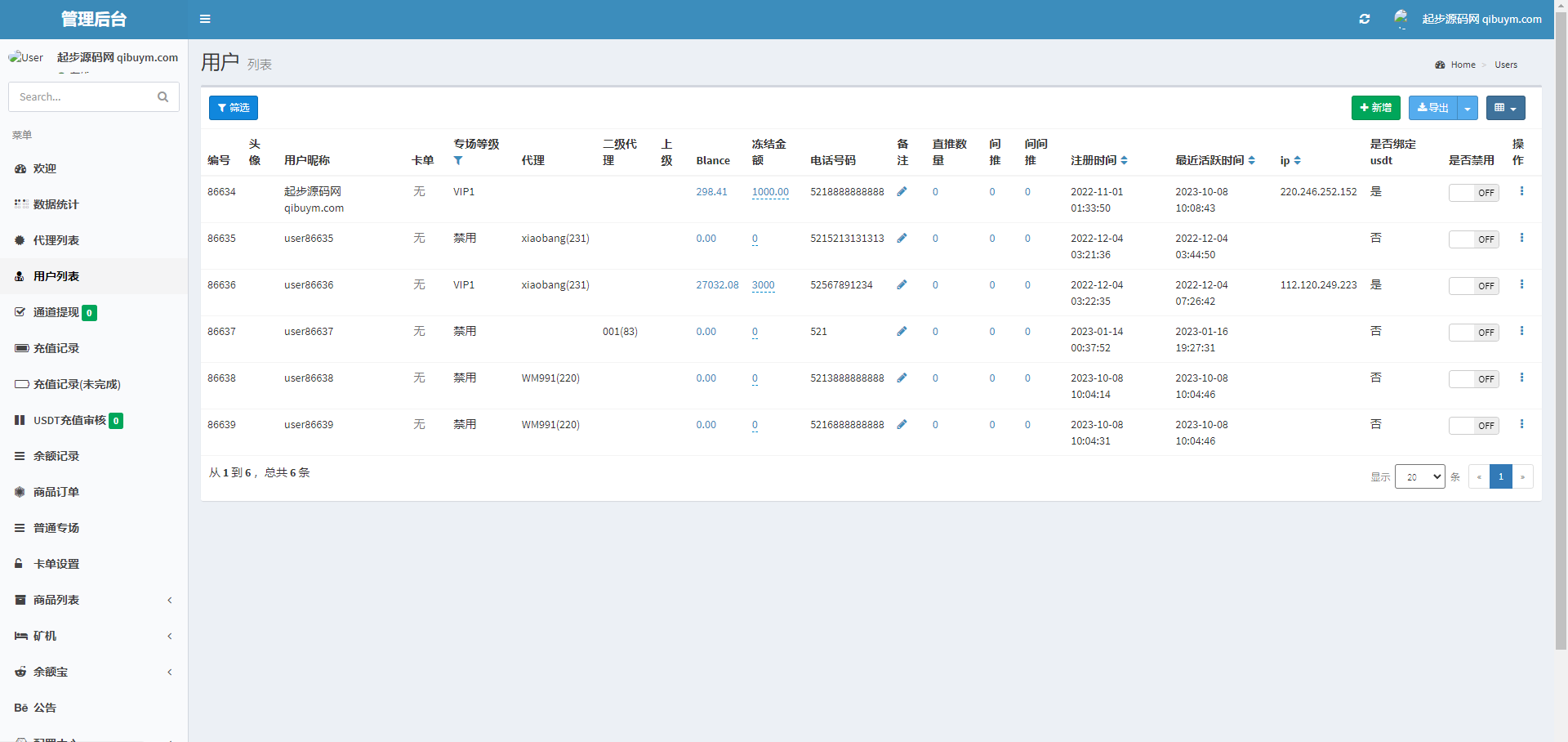Open the 导出 export dropdown arrow

tap(1468, 108)
